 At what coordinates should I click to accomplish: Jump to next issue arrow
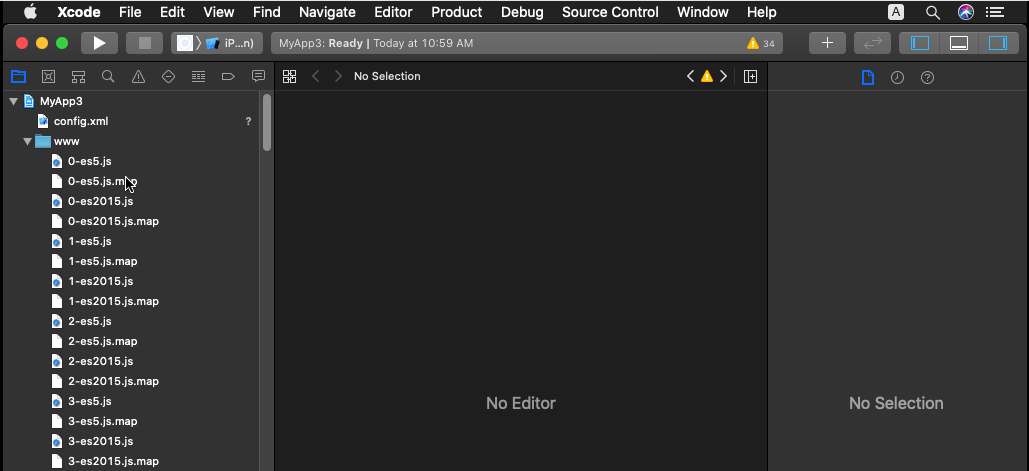pos(723,76)
